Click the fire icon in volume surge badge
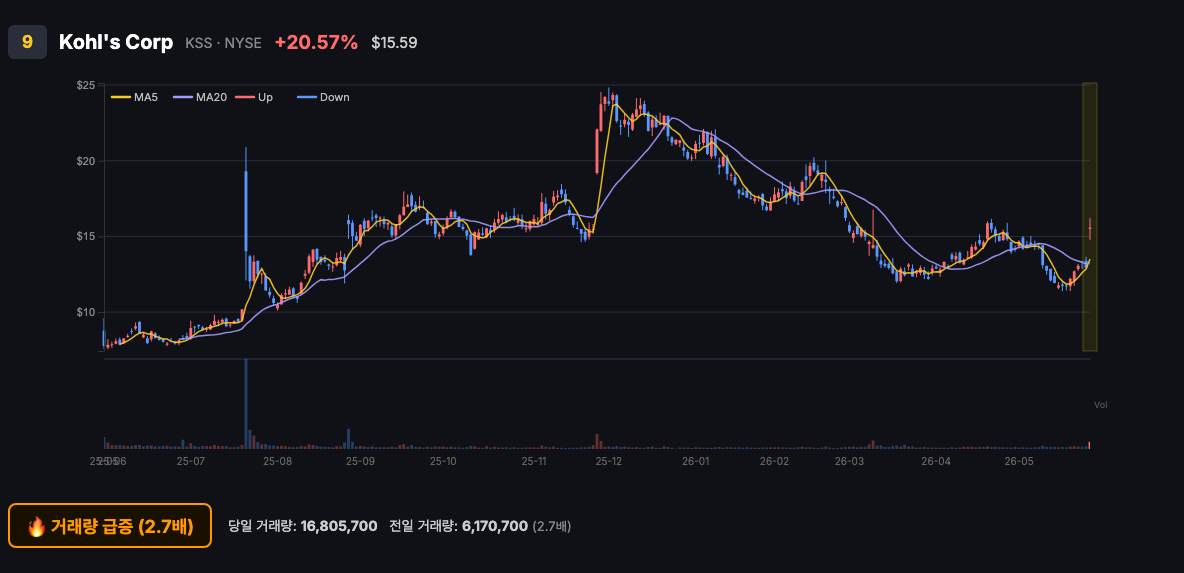 pos(36,526)
